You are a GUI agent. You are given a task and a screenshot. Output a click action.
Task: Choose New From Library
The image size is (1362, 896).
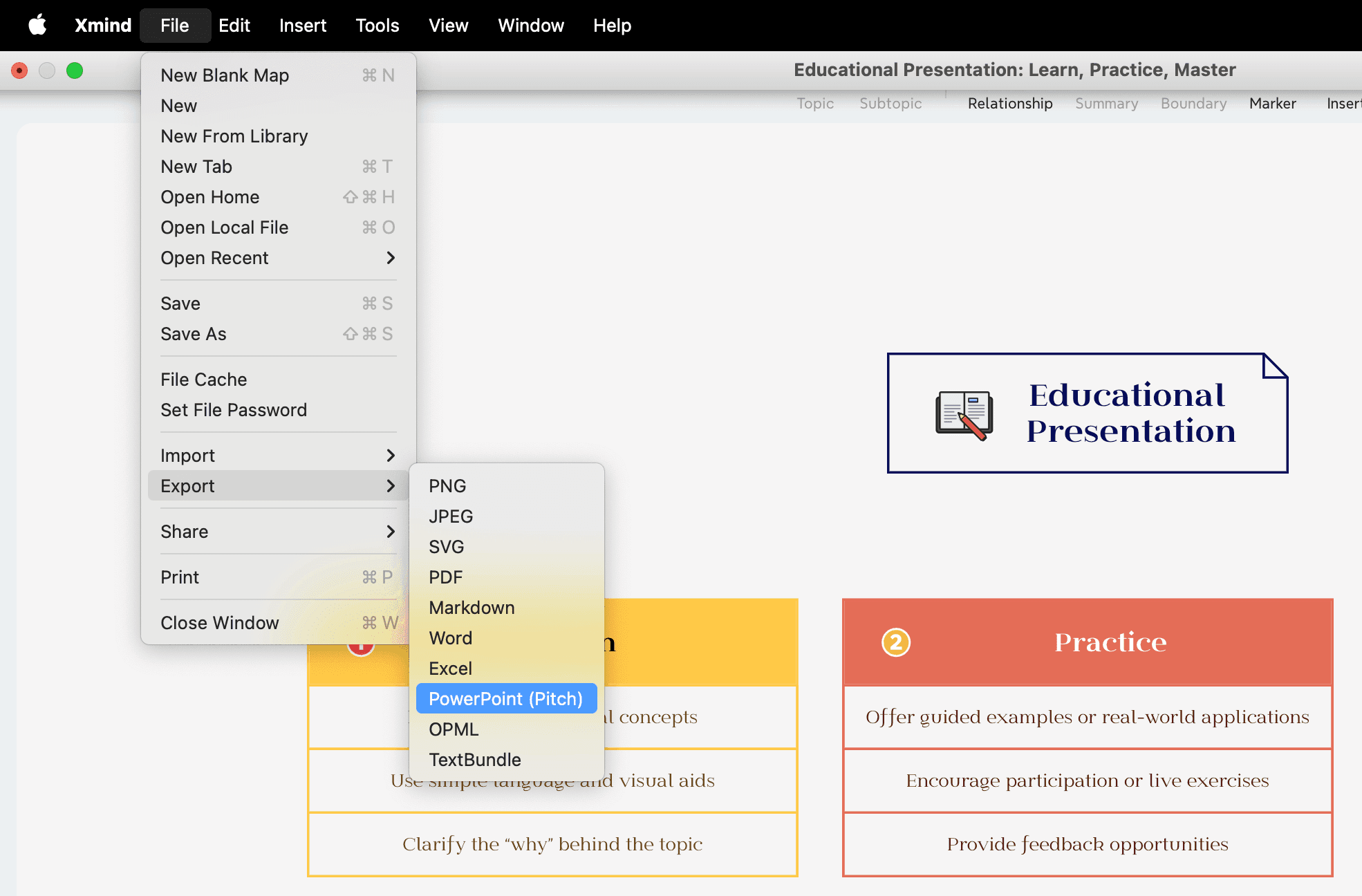click(278, 136)
